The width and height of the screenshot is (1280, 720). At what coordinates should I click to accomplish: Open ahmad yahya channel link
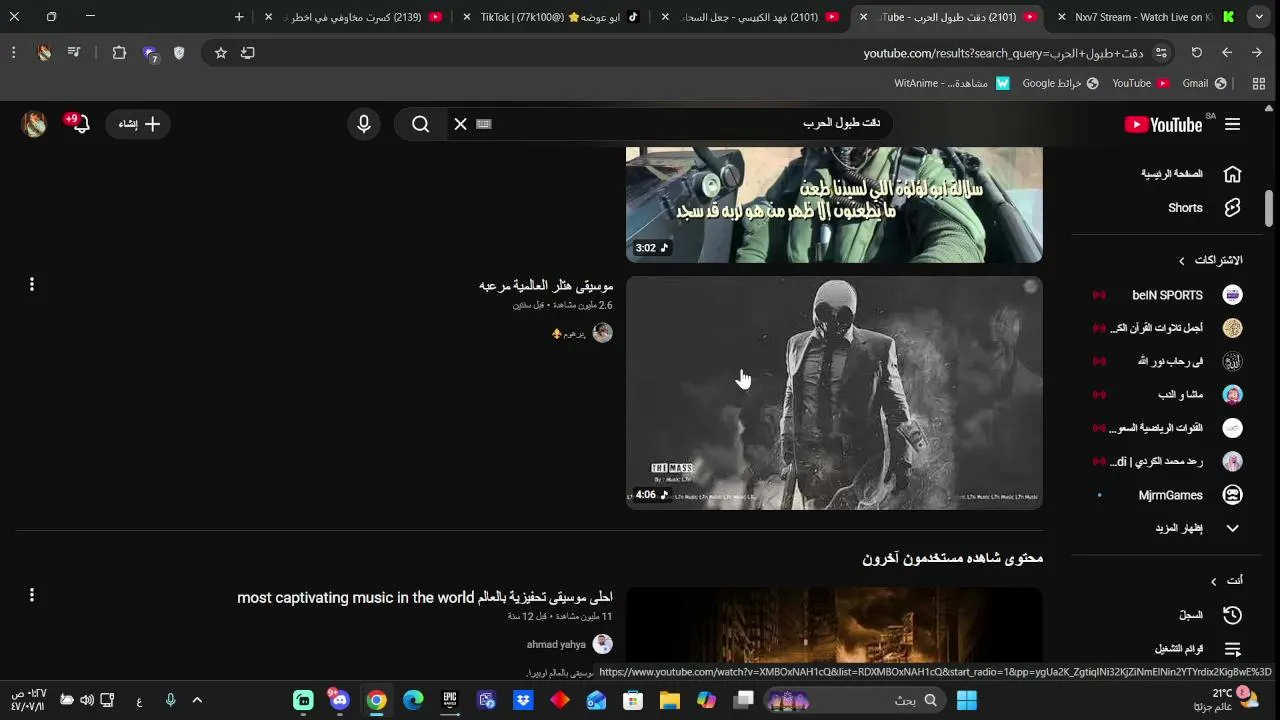556,645
